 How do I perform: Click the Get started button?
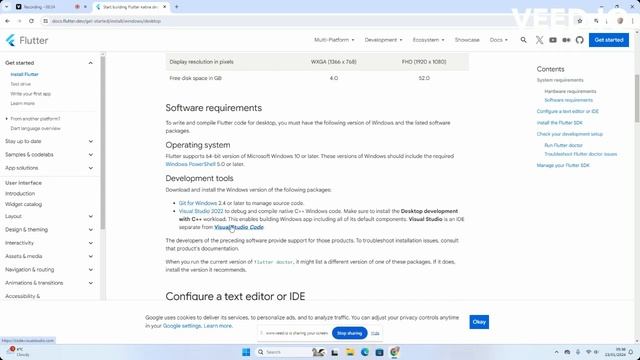tap(609, 40)
